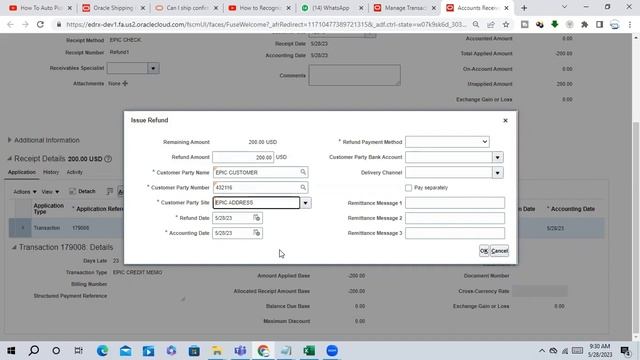
Task: Expand Delivery Channel dropdown
Action: coord(498,173)
